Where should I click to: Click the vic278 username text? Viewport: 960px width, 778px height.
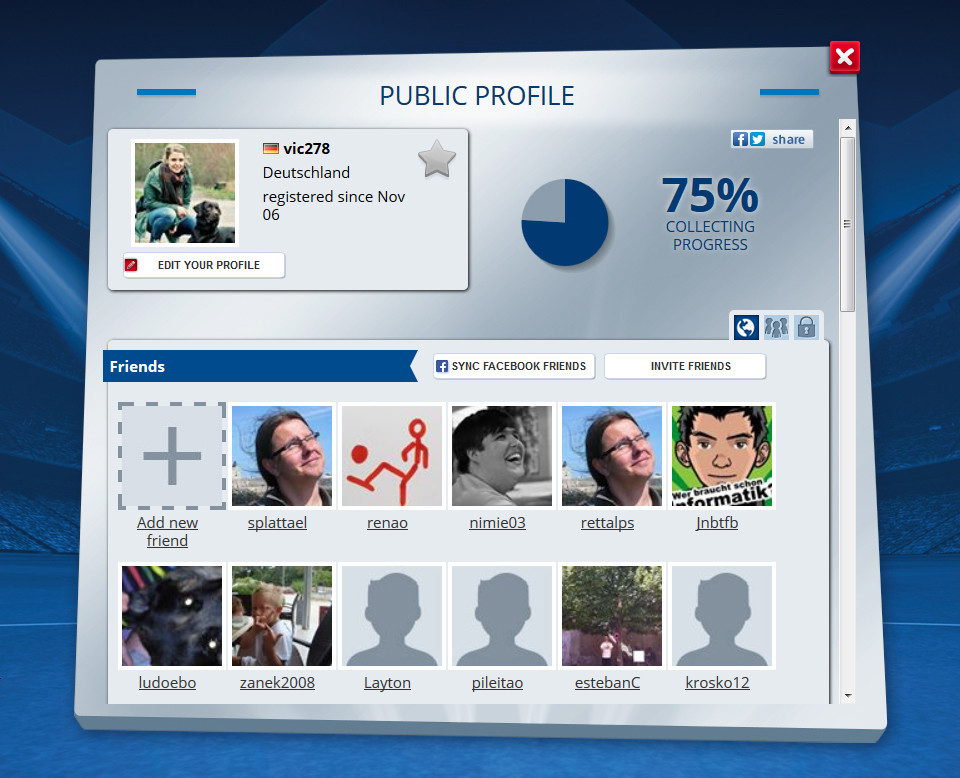307,149
